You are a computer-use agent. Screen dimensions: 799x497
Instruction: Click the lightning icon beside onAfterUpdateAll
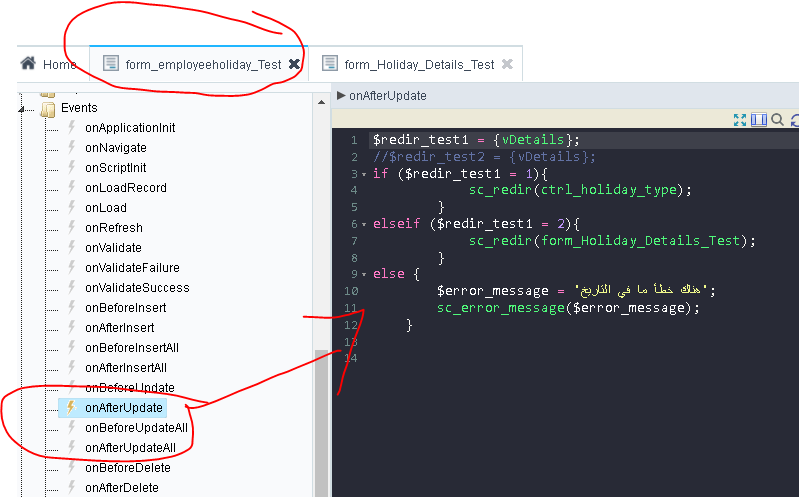tap(72, 447)
